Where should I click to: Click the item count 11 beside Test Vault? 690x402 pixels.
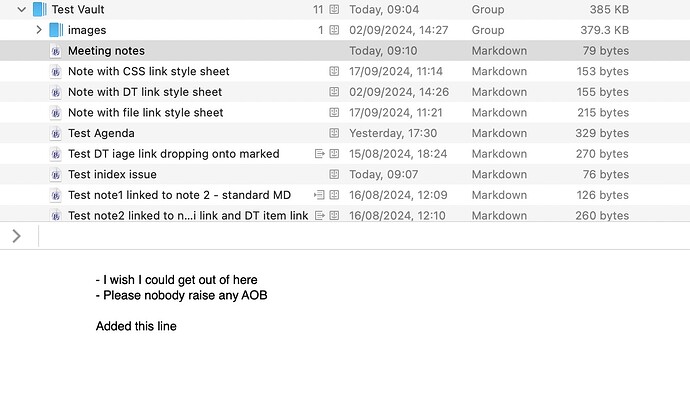coord(318,9)
